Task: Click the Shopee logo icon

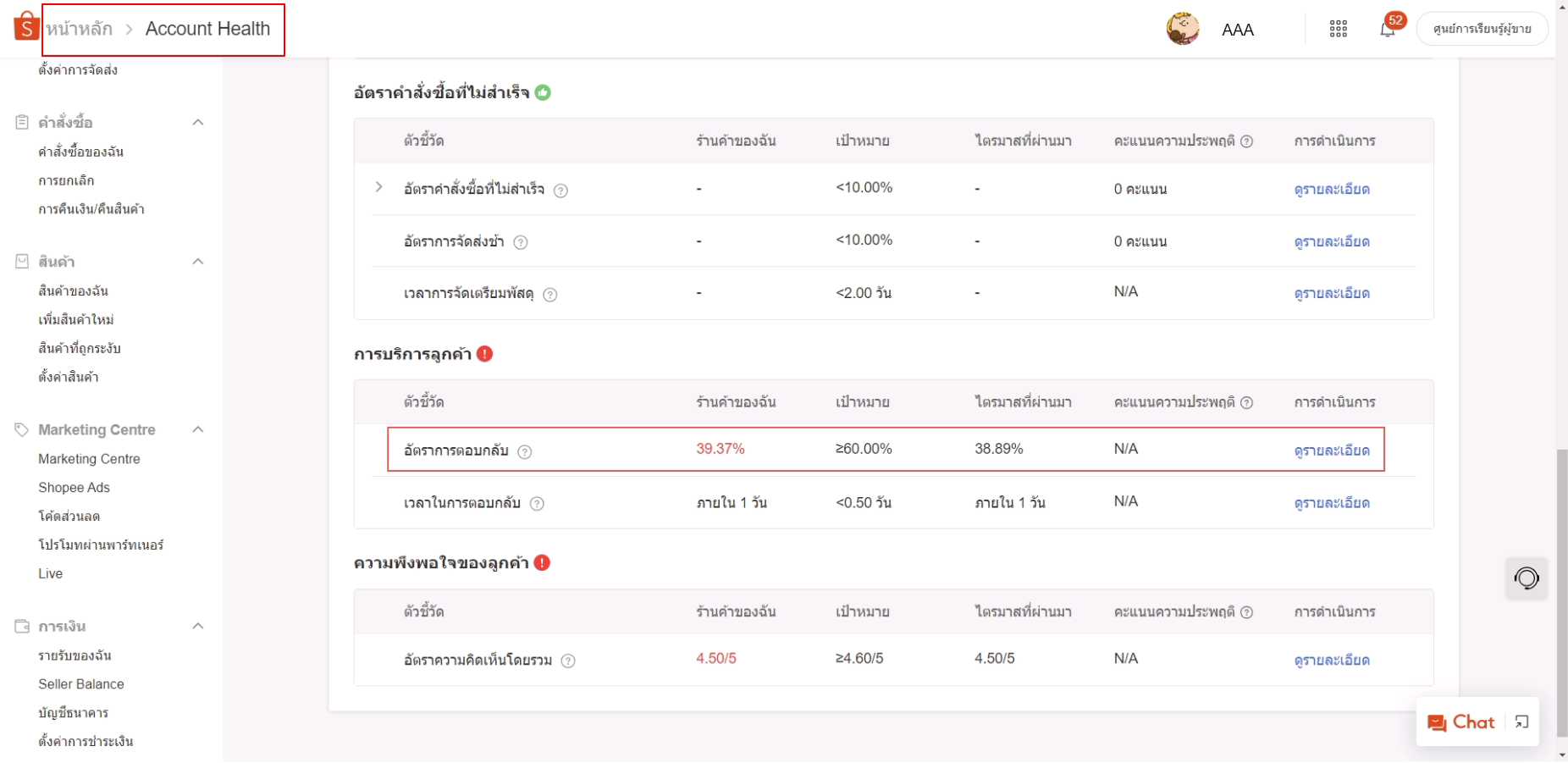Action: coord(26,26)
